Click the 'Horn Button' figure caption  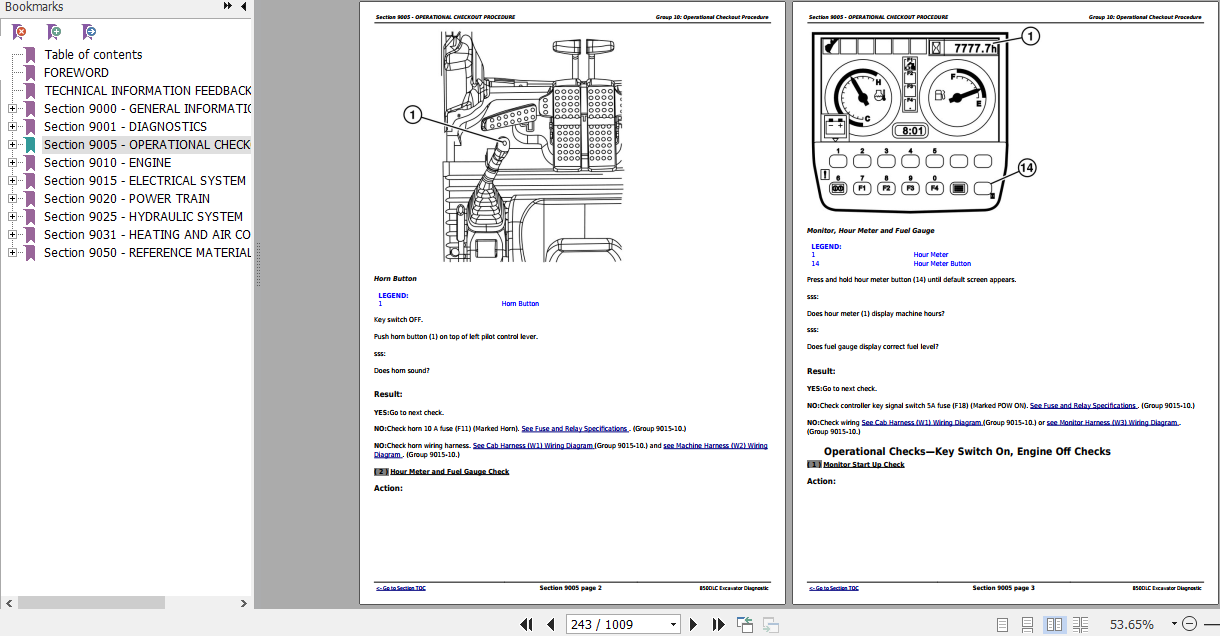395,279
